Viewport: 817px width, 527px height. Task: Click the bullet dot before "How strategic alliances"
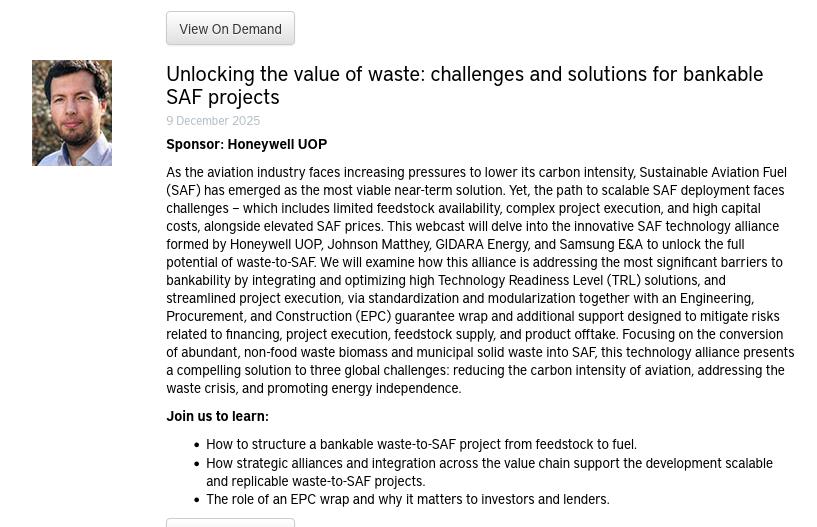(x=196, y=464)
